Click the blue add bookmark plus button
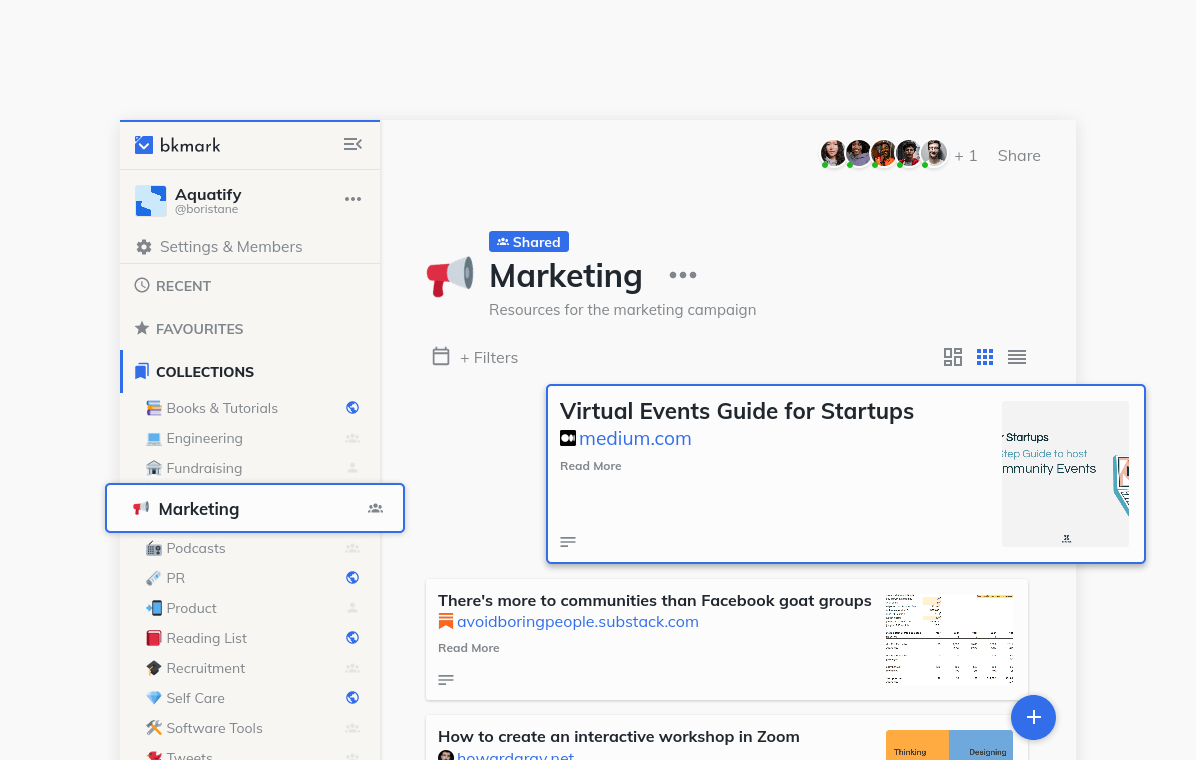Image resolution: width=1196 pixels, height=760 pixels. click(1033, 717)
